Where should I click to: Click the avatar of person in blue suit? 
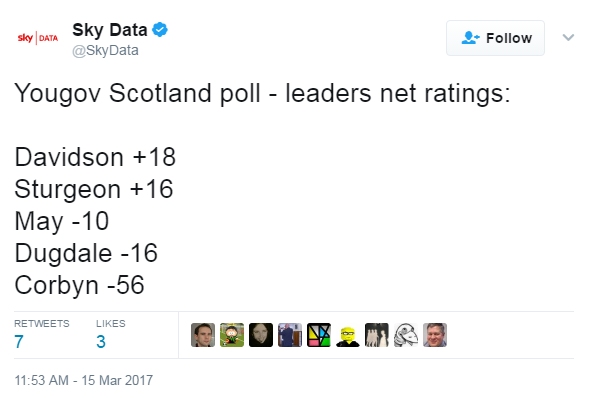click(290, 335)
